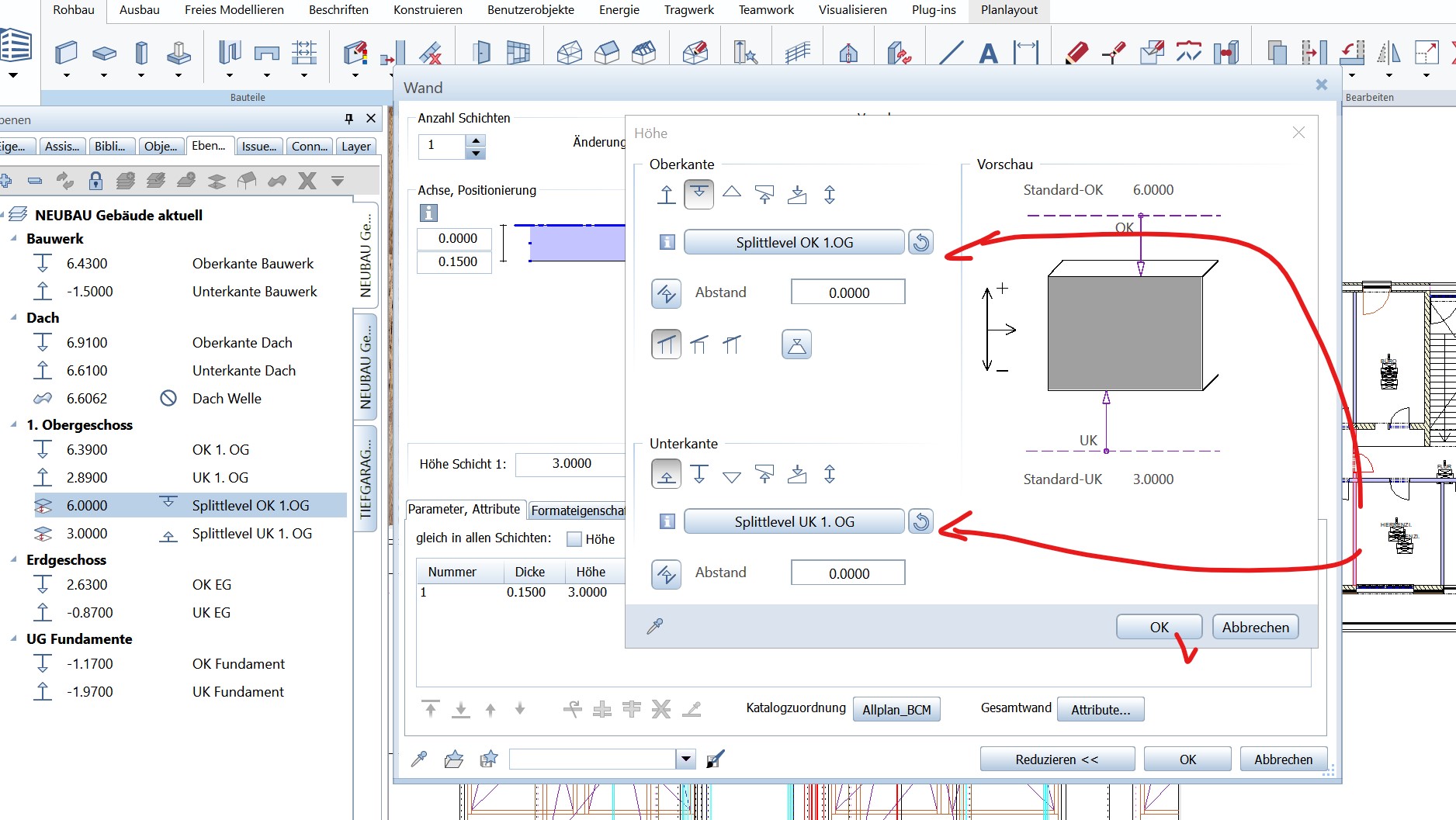Screen dimensions: 1456x820
Task: Click the delete X icon in Ebenen toolbar
Action: click(307, 181)
